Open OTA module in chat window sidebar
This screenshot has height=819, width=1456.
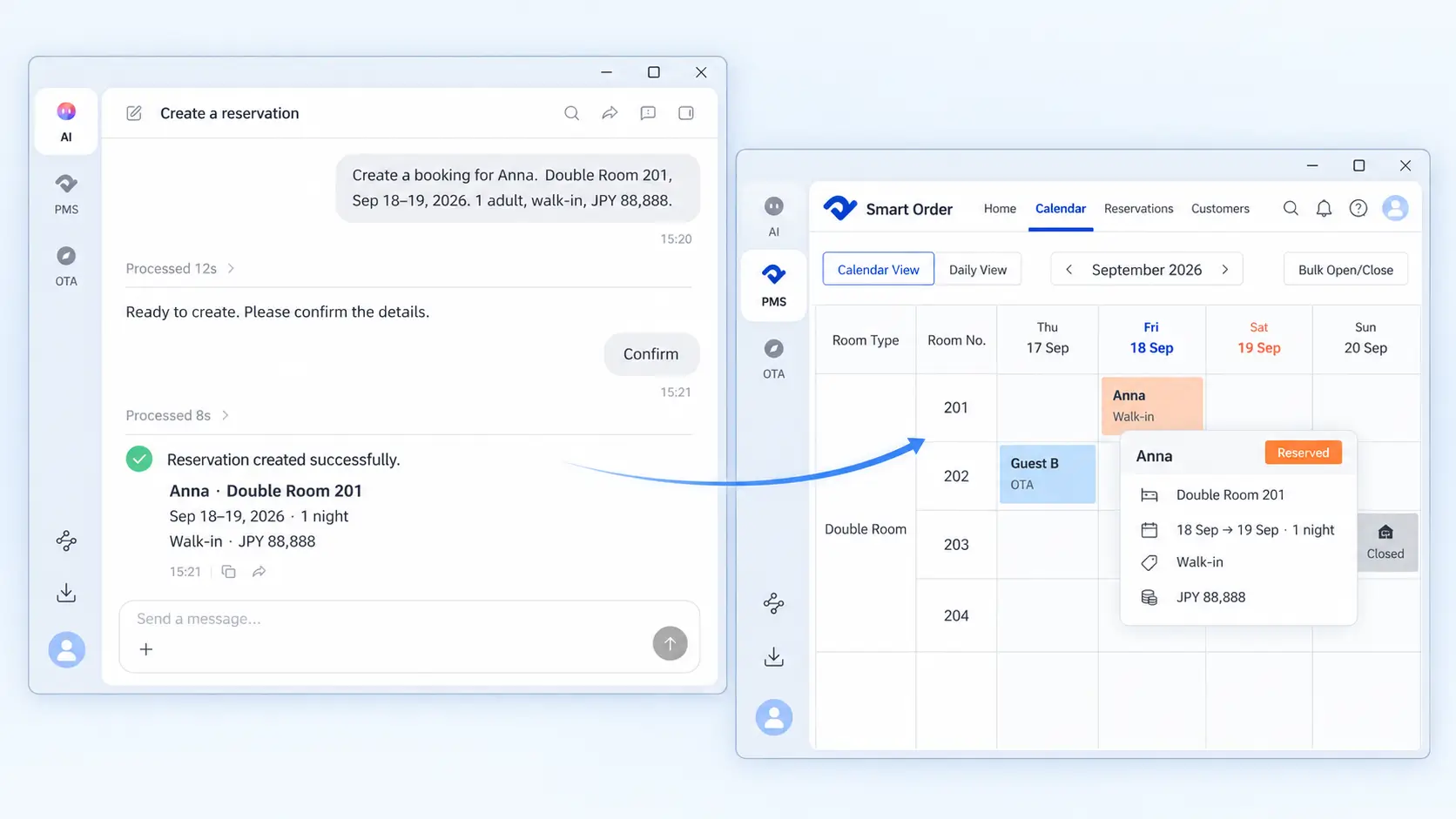(x=66, y=265)
